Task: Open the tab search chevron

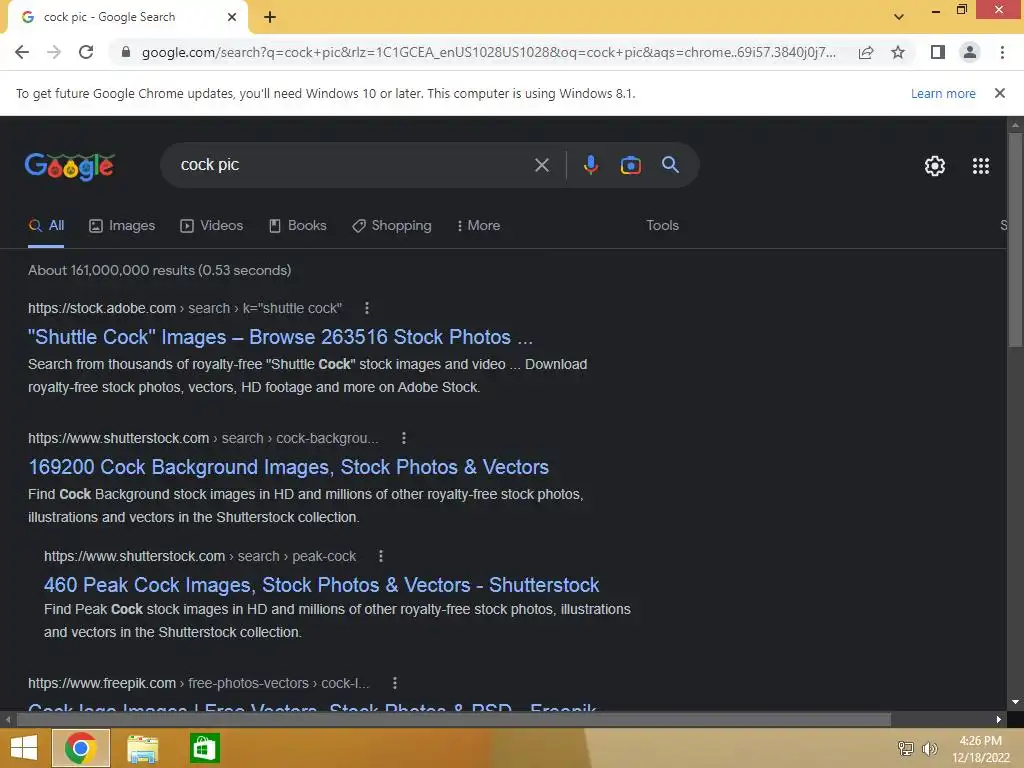Action: pos(899,16)
